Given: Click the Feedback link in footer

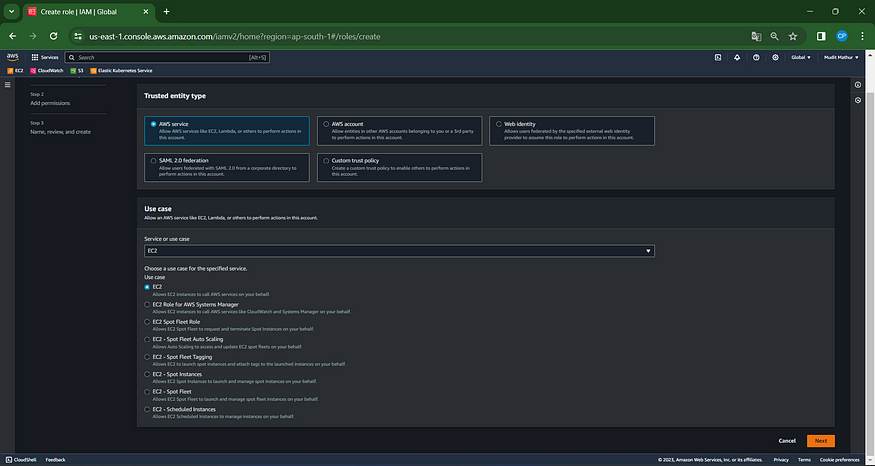Looking at the screenshot, I should (55, 460).
